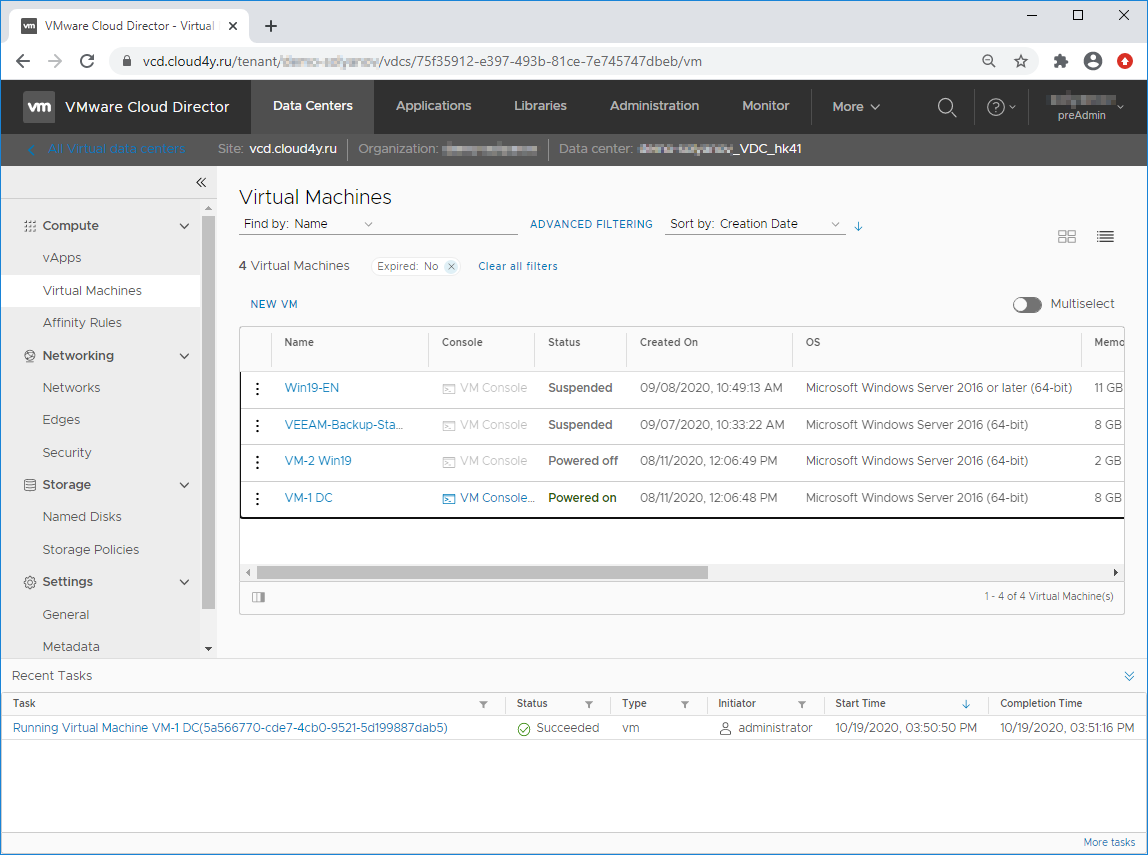Image resolution: width=1148 pixels, height=855 pixels.
Task: Select Affinity Rules in the sidebar
Action: click(x=82, y=323)
